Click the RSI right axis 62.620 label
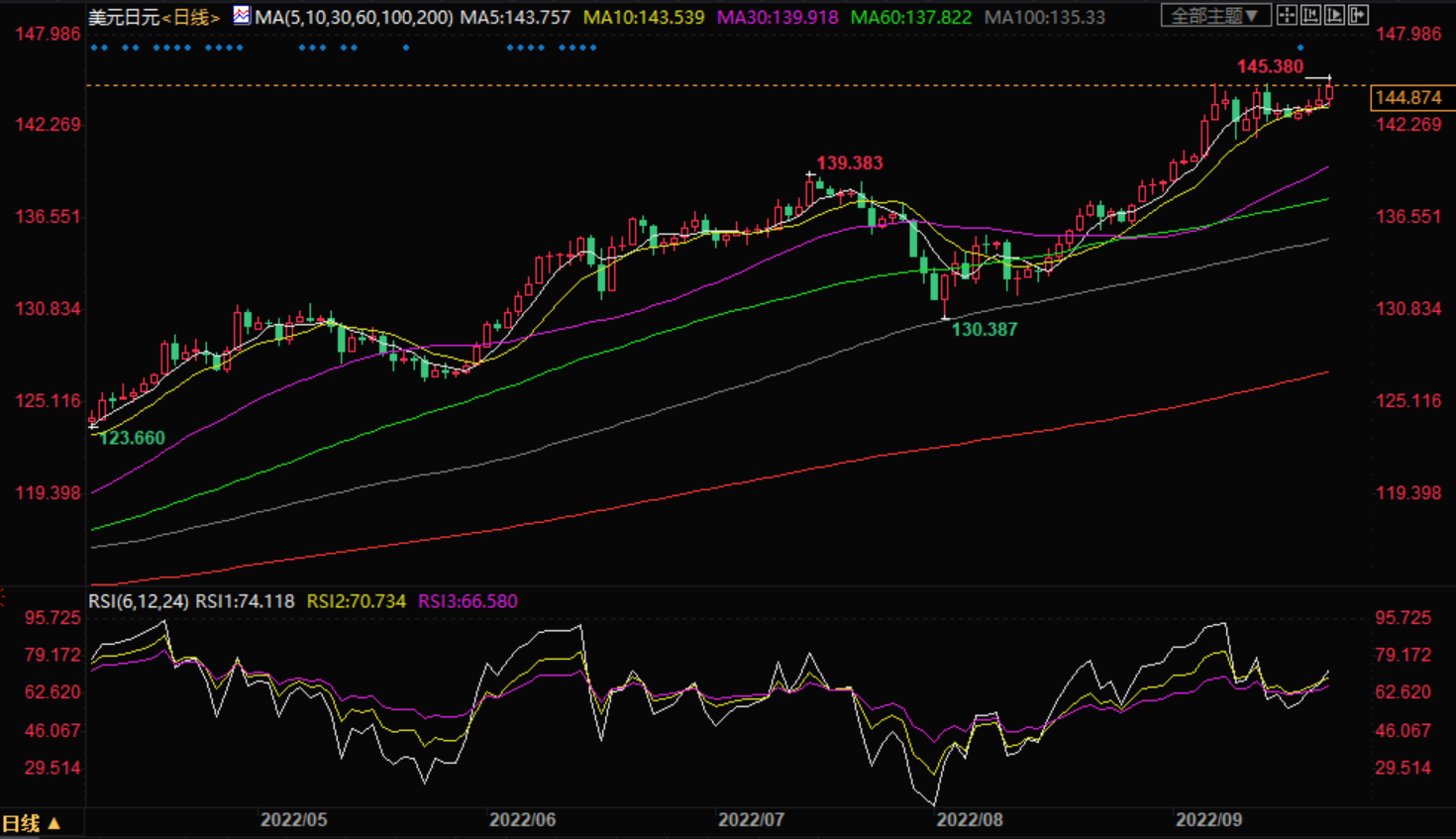 1403,691
